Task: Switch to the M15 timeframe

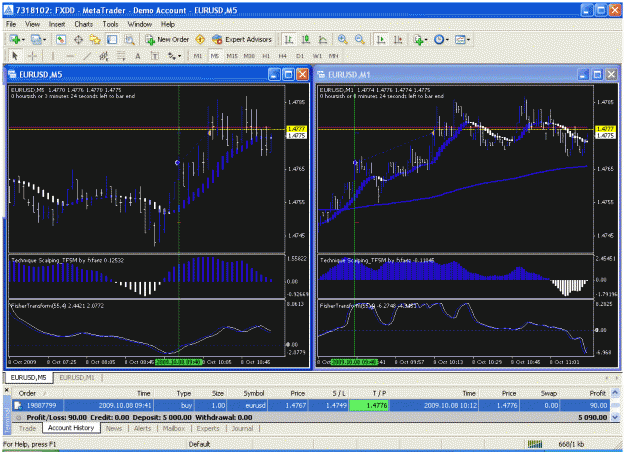Action: (x=232, y=56)
